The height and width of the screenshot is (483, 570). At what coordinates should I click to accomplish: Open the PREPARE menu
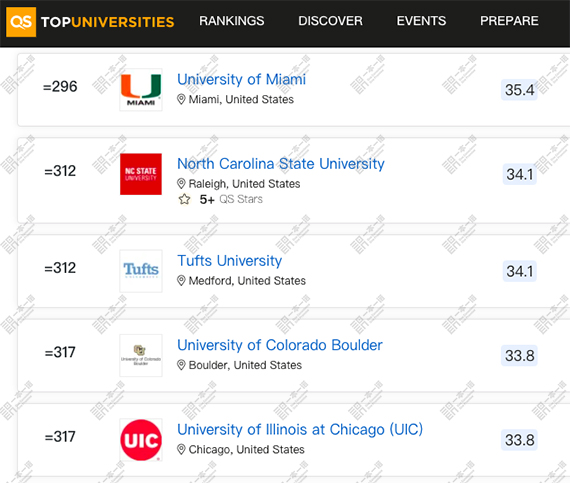pyautogui.click(x=509, y=21)
